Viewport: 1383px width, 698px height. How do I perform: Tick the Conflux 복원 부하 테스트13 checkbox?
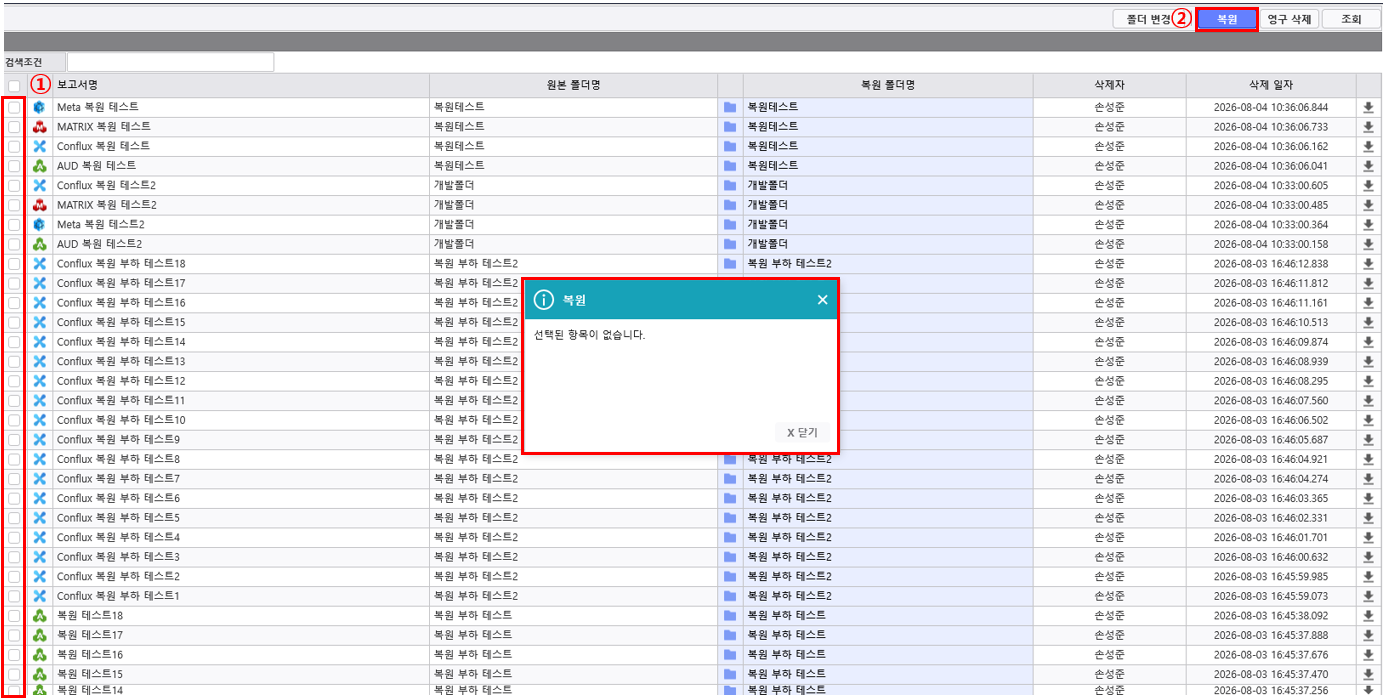pyautogui.click(x=14, y=361)
